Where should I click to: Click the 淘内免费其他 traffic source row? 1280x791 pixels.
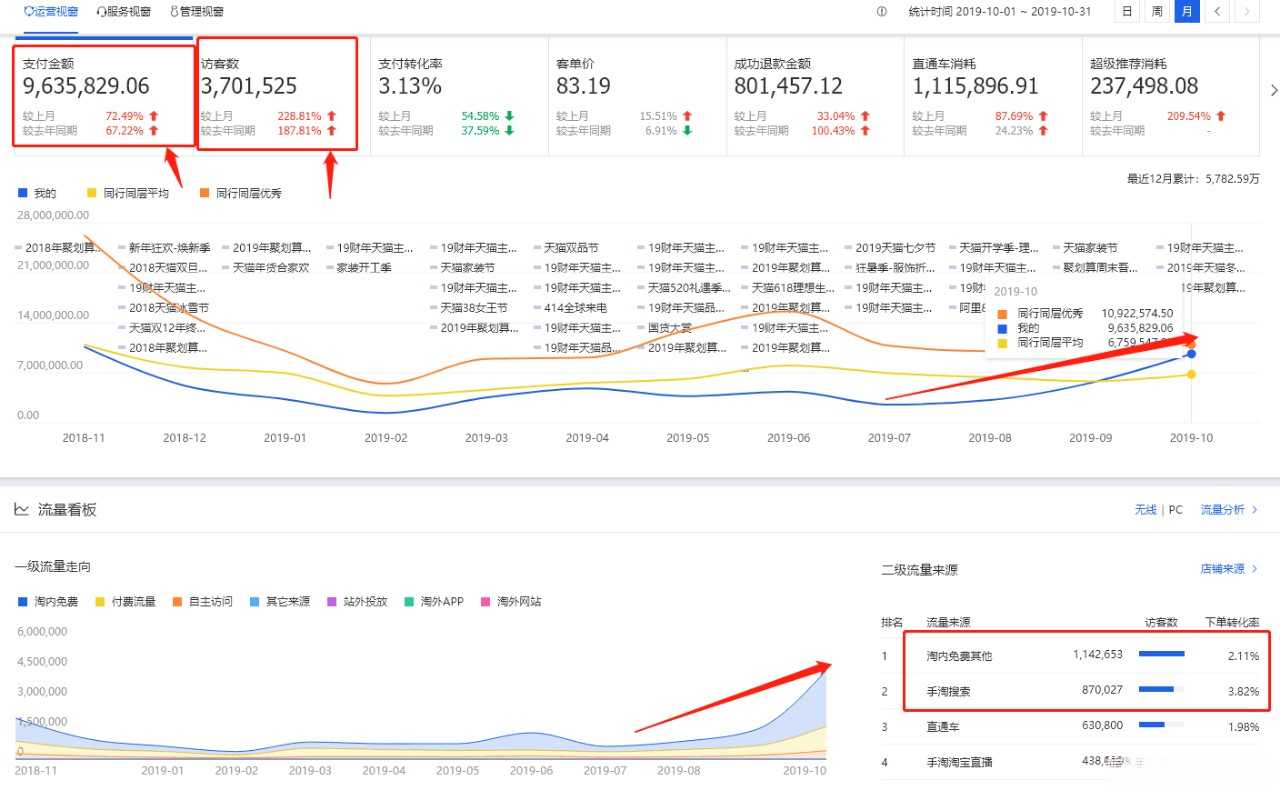click(x=1070, y=656)
